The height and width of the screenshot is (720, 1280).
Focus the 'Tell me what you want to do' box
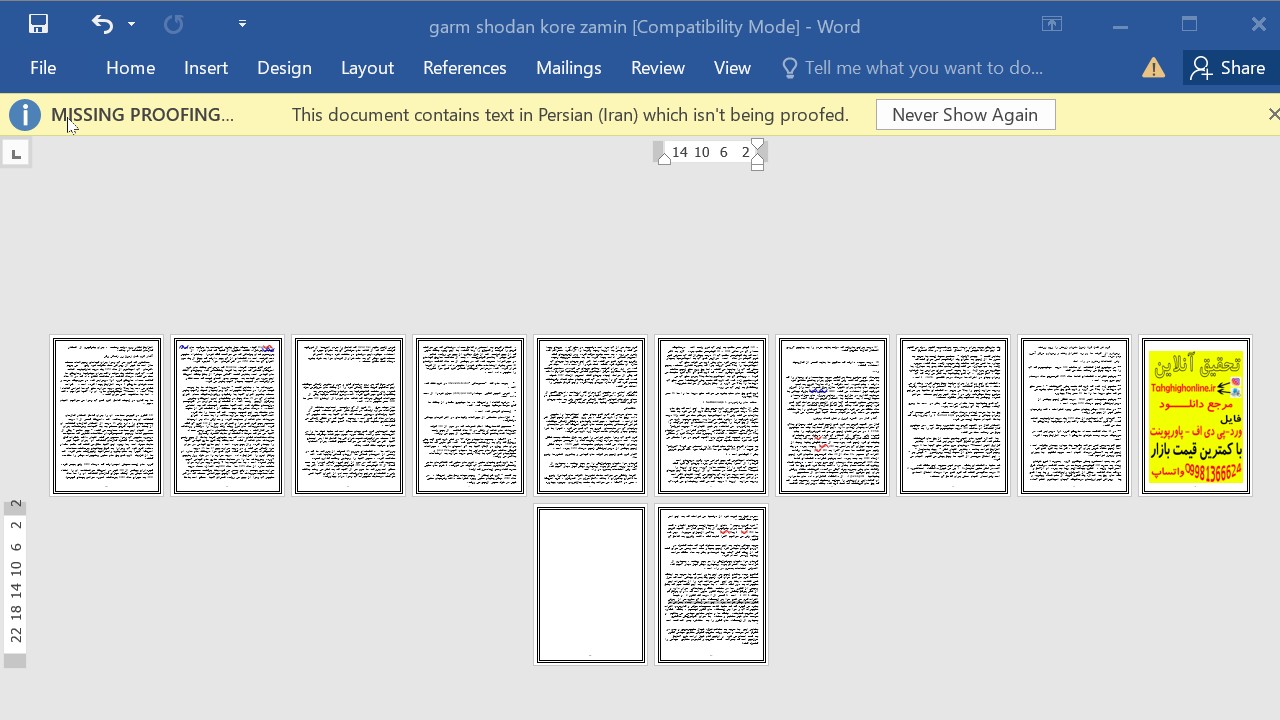pos(923,68)
